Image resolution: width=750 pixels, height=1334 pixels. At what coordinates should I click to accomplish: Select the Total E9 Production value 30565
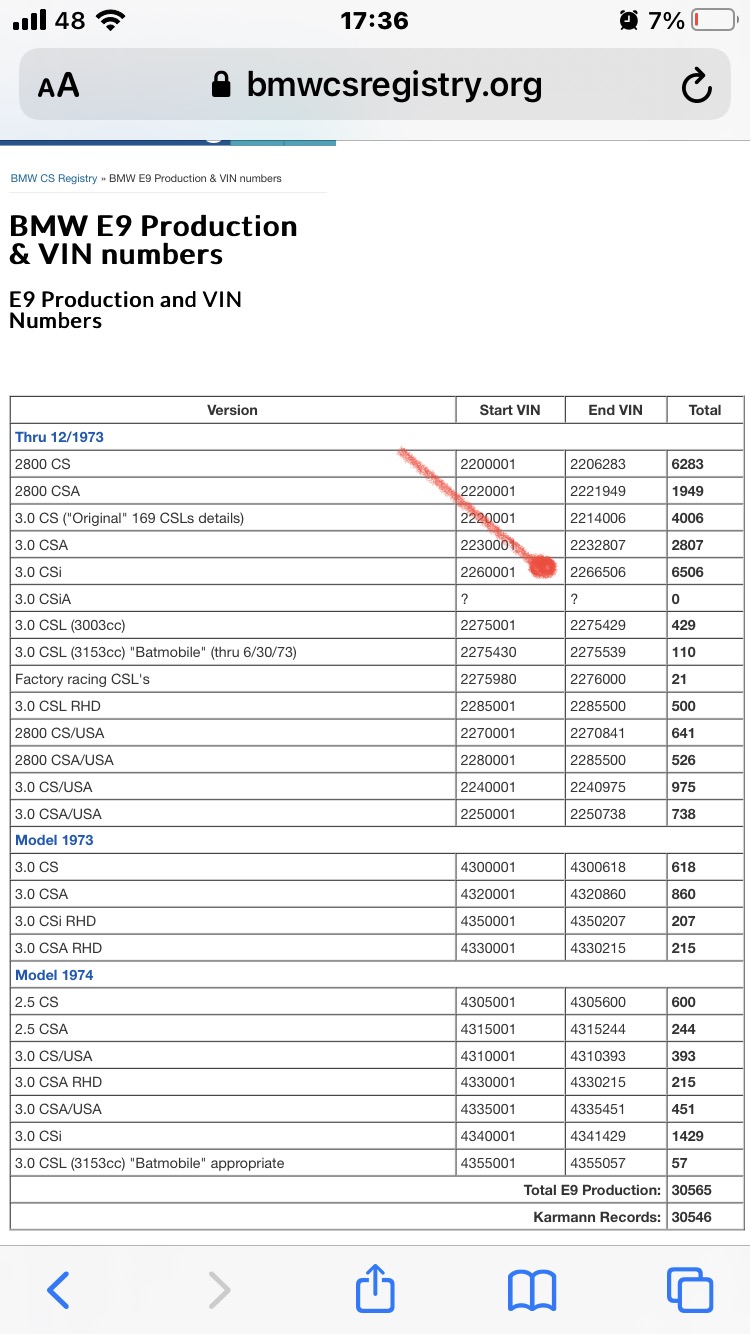(691, 1190)
